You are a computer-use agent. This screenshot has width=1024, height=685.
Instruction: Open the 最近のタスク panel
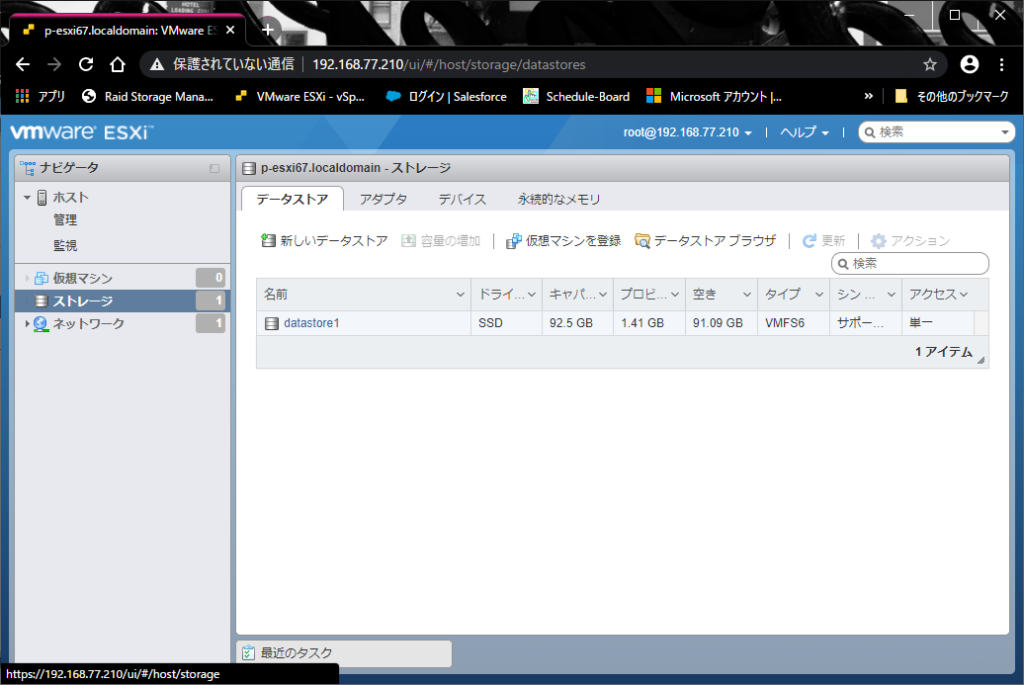(344, 653)
